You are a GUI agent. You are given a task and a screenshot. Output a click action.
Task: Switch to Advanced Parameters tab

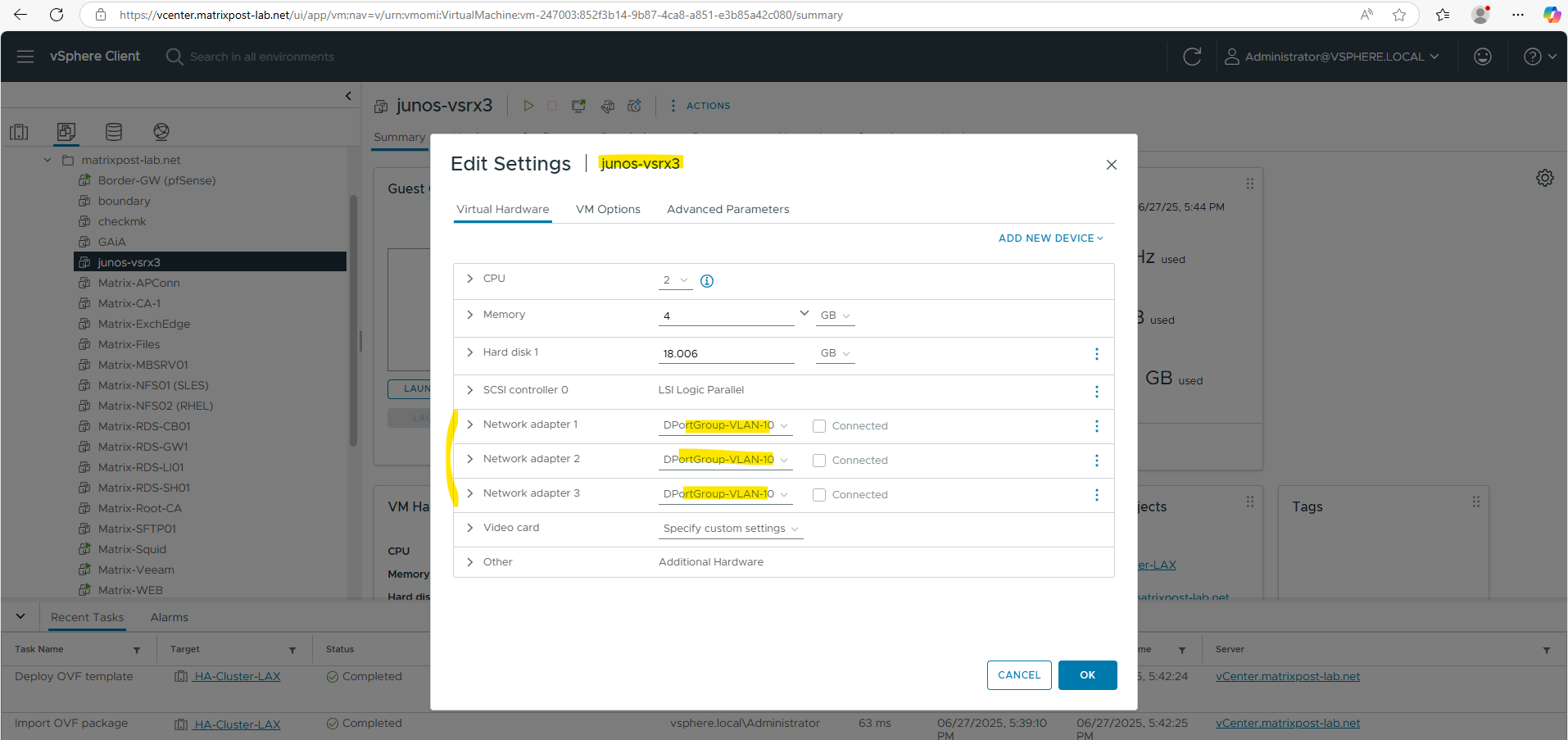728,210
